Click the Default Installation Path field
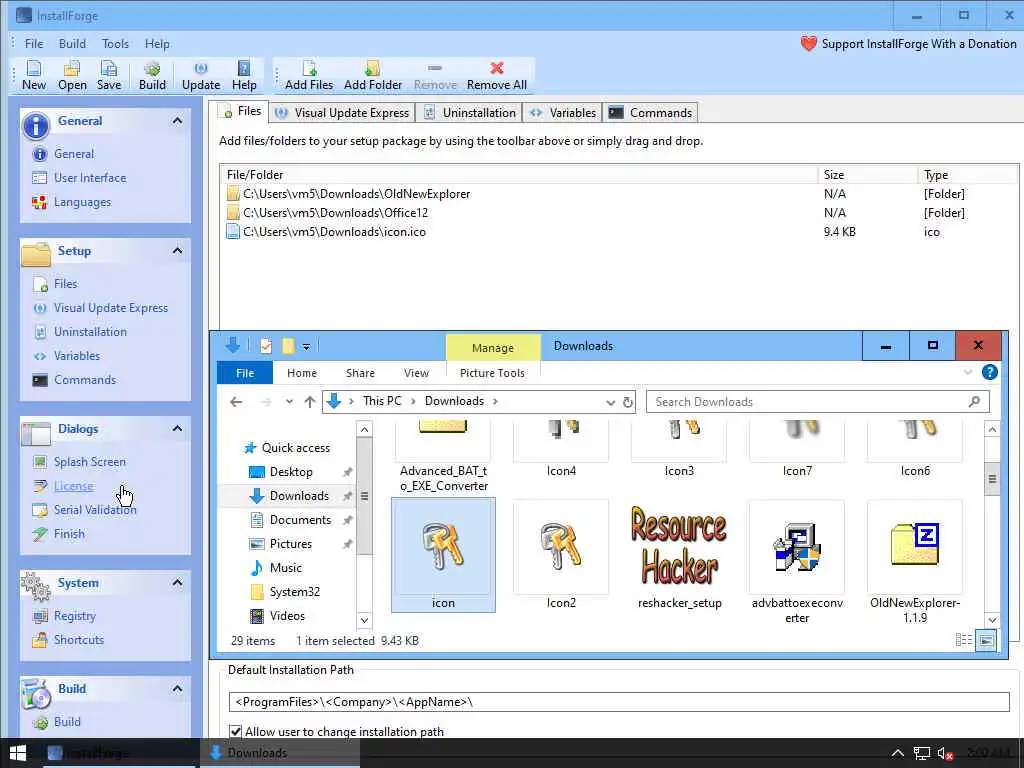 click(619, 702)
